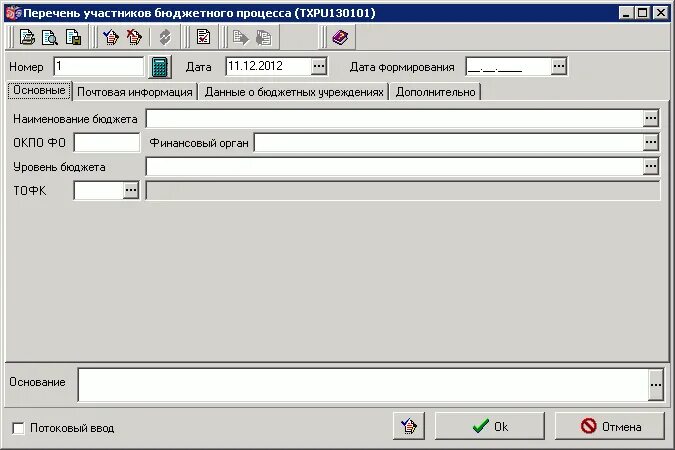This screenshot has width=675, height=450.
Task: Click the Дата формирования input field
Action: pos(508,66)
